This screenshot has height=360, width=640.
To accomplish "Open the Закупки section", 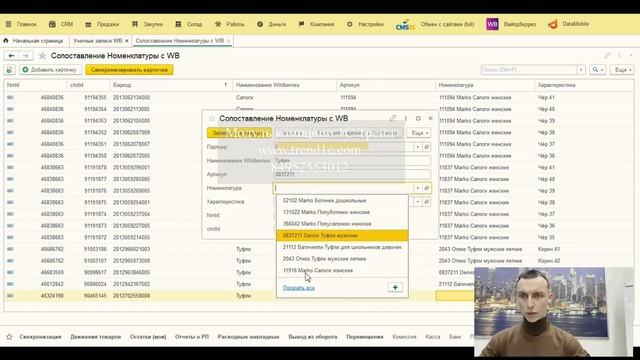I will click(147, 24).
